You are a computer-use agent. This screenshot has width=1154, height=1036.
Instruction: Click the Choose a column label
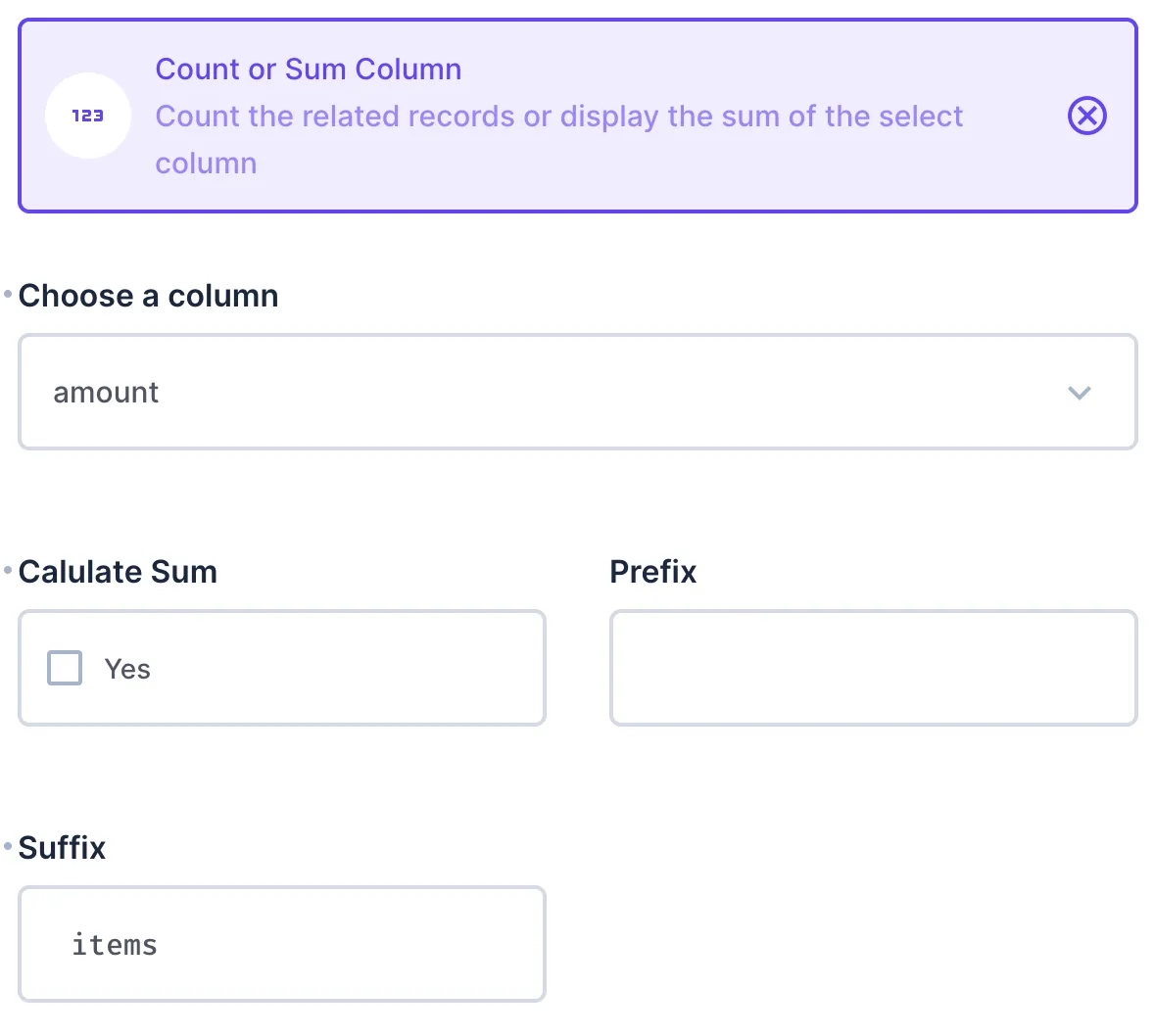(x=148, y=296)
